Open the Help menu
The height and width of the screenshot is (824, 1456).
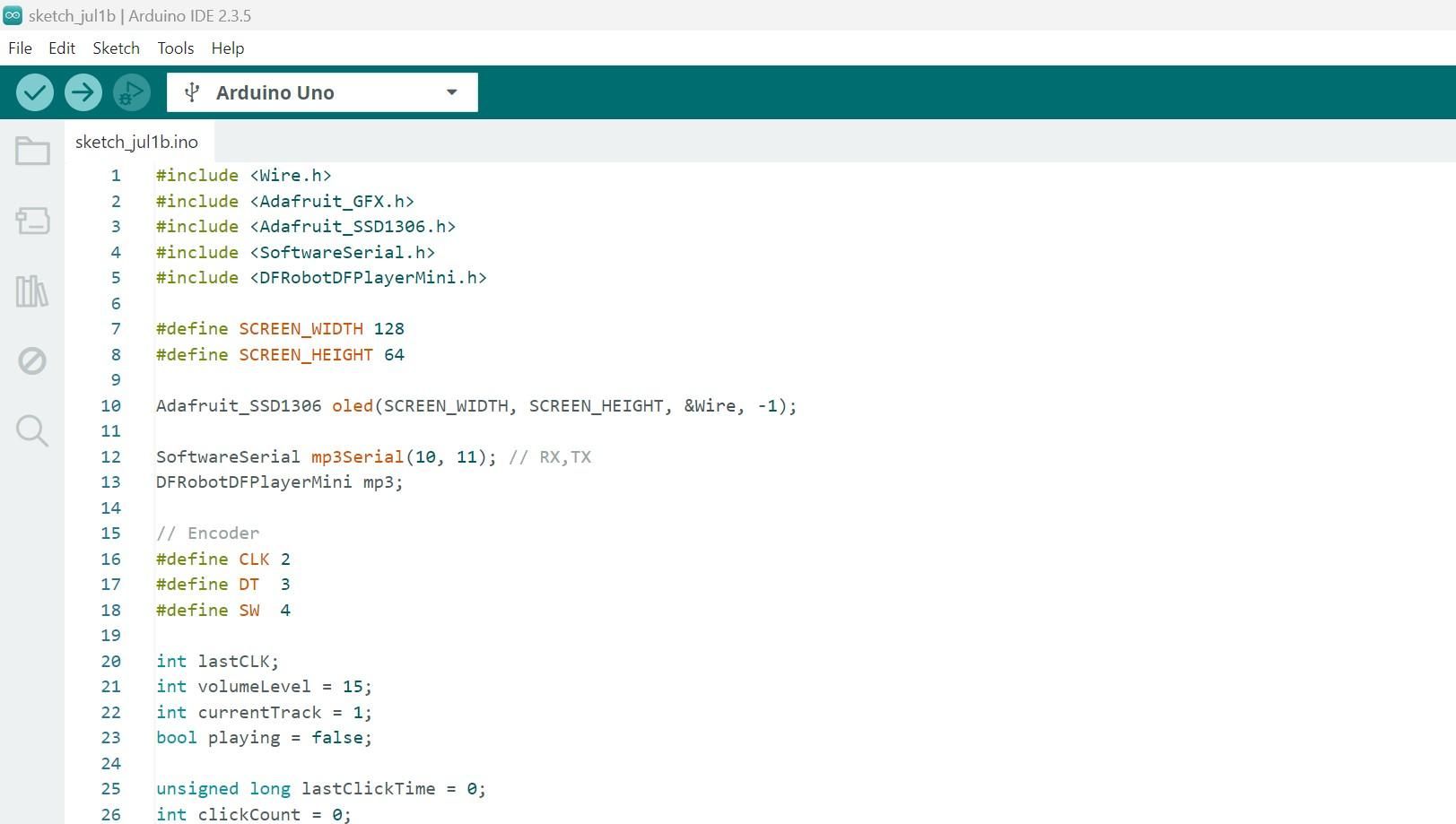(228, 48)
